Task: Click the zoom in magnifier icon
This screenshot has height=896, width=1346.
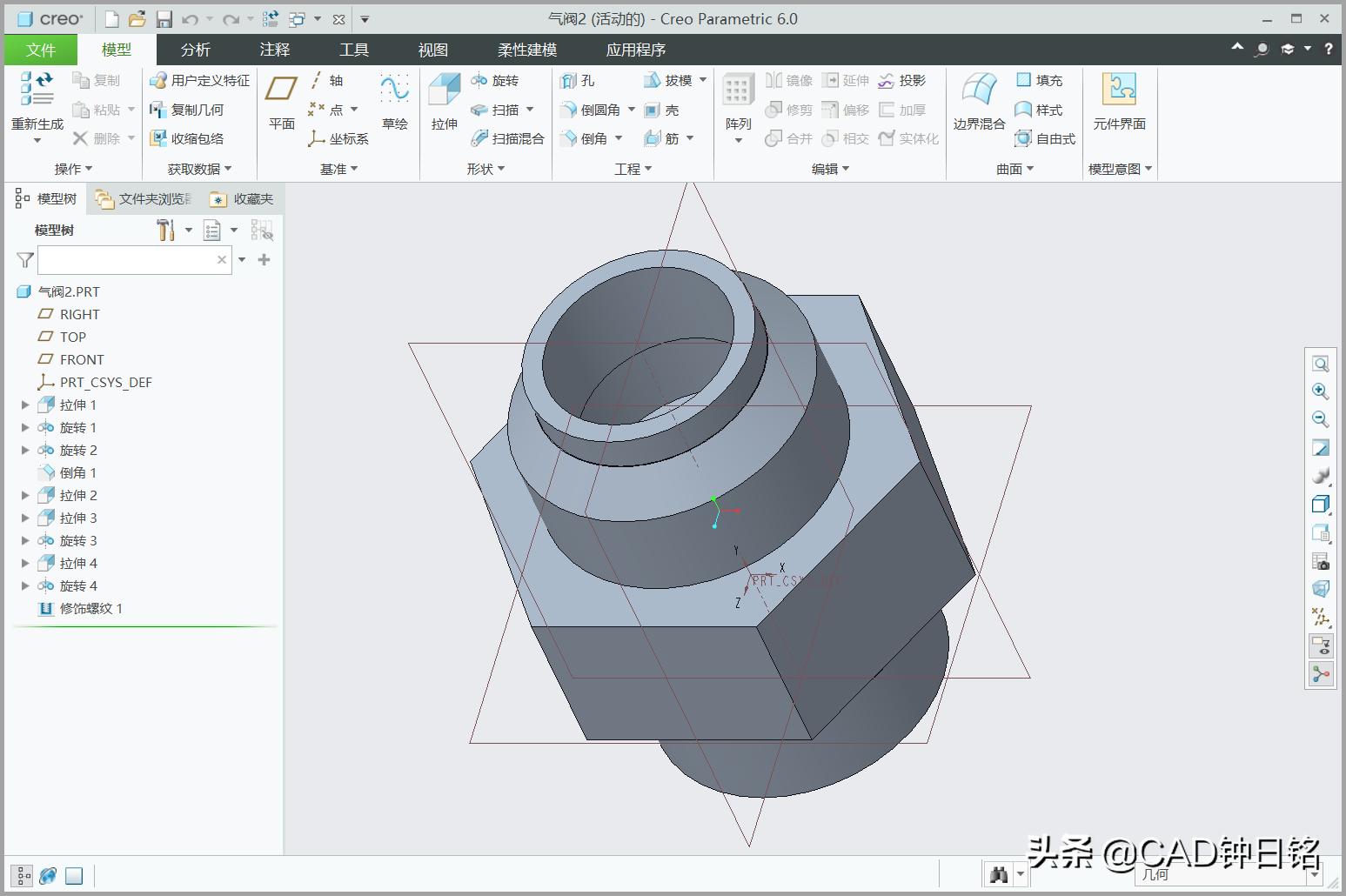Action: tap(1320, 391)
